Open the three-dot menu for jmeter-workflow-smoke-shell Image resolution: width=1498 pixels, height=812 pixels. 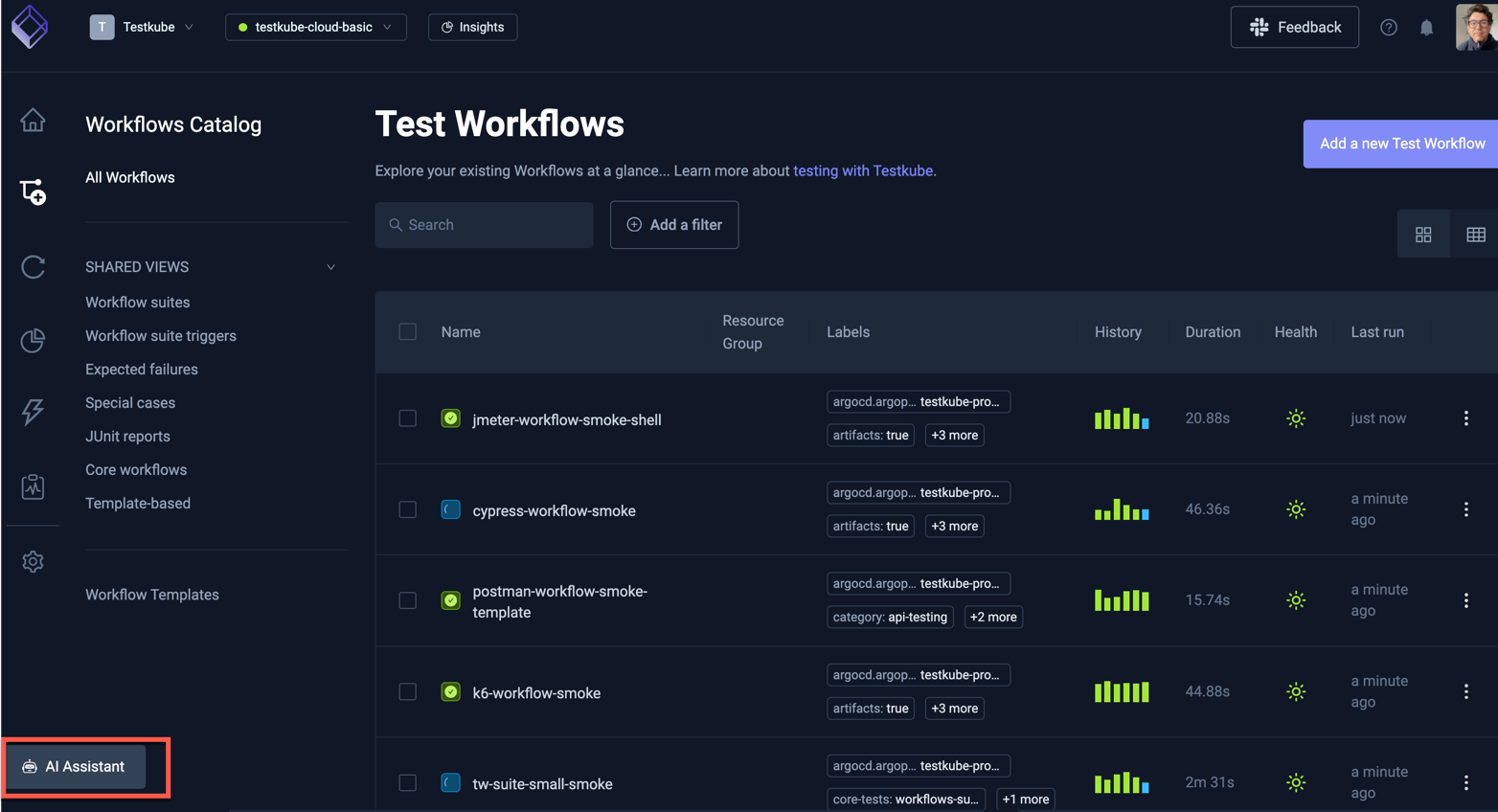tap(1465, 418)
